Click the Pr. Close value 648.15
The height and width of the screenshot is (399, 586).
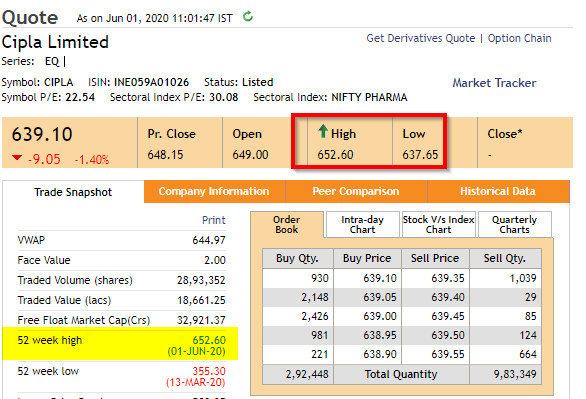pyautogui.click(x=165, y=155)
